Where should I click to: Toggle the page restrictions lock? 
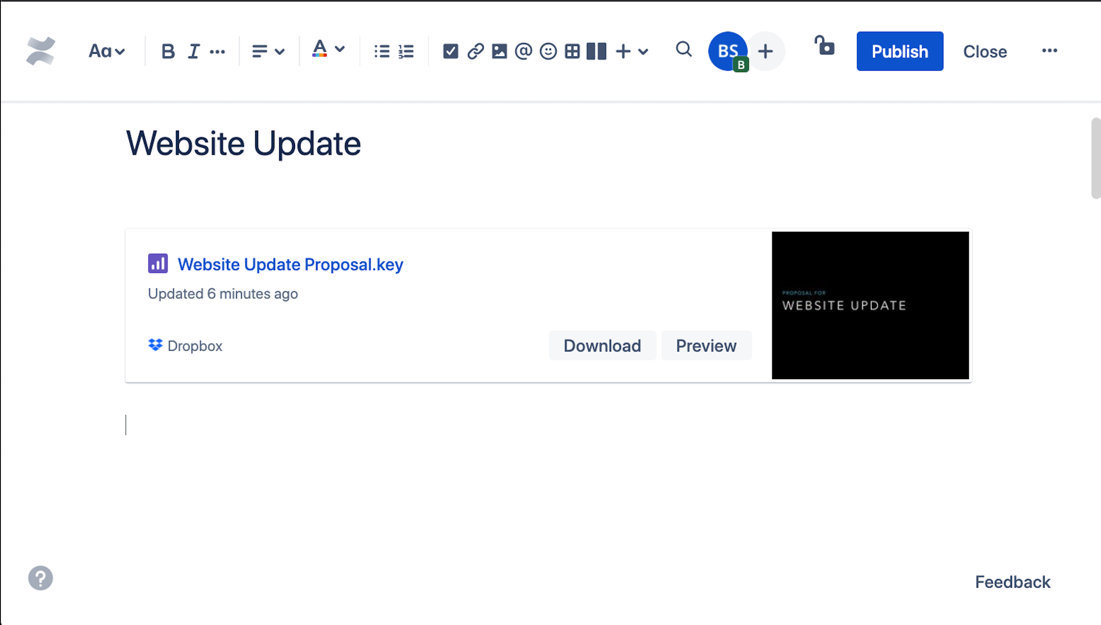pyautogui.click(x=824, y=49)
